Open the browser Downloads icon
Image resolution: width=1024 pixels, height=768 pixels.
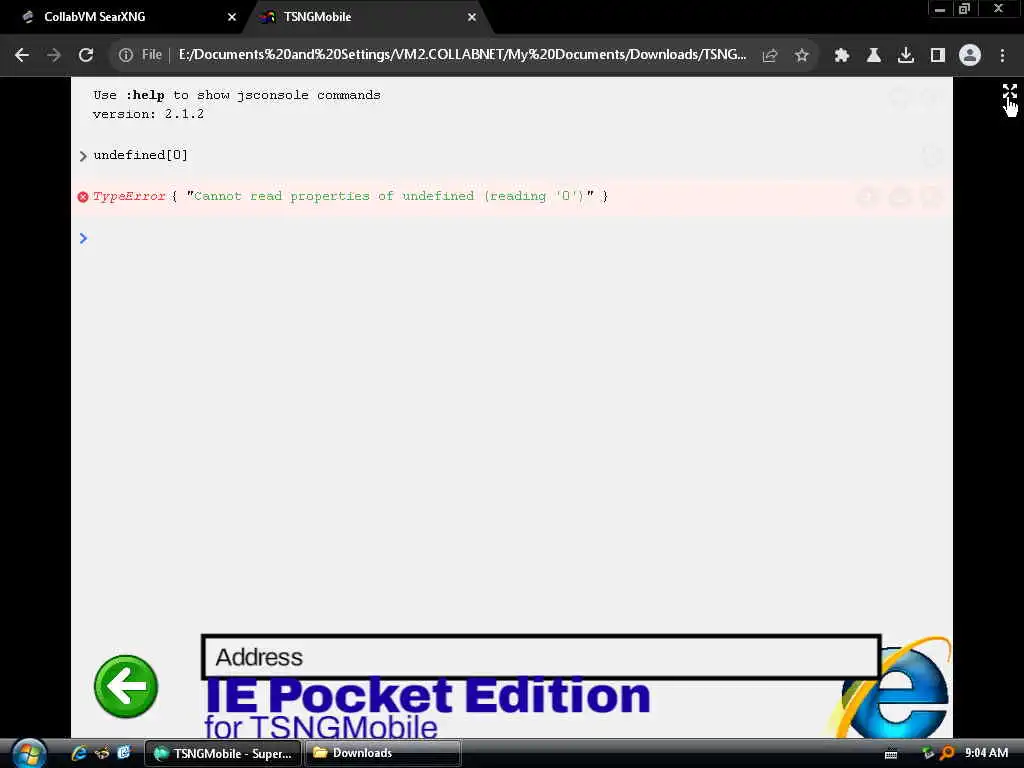[x=905, y=55]
